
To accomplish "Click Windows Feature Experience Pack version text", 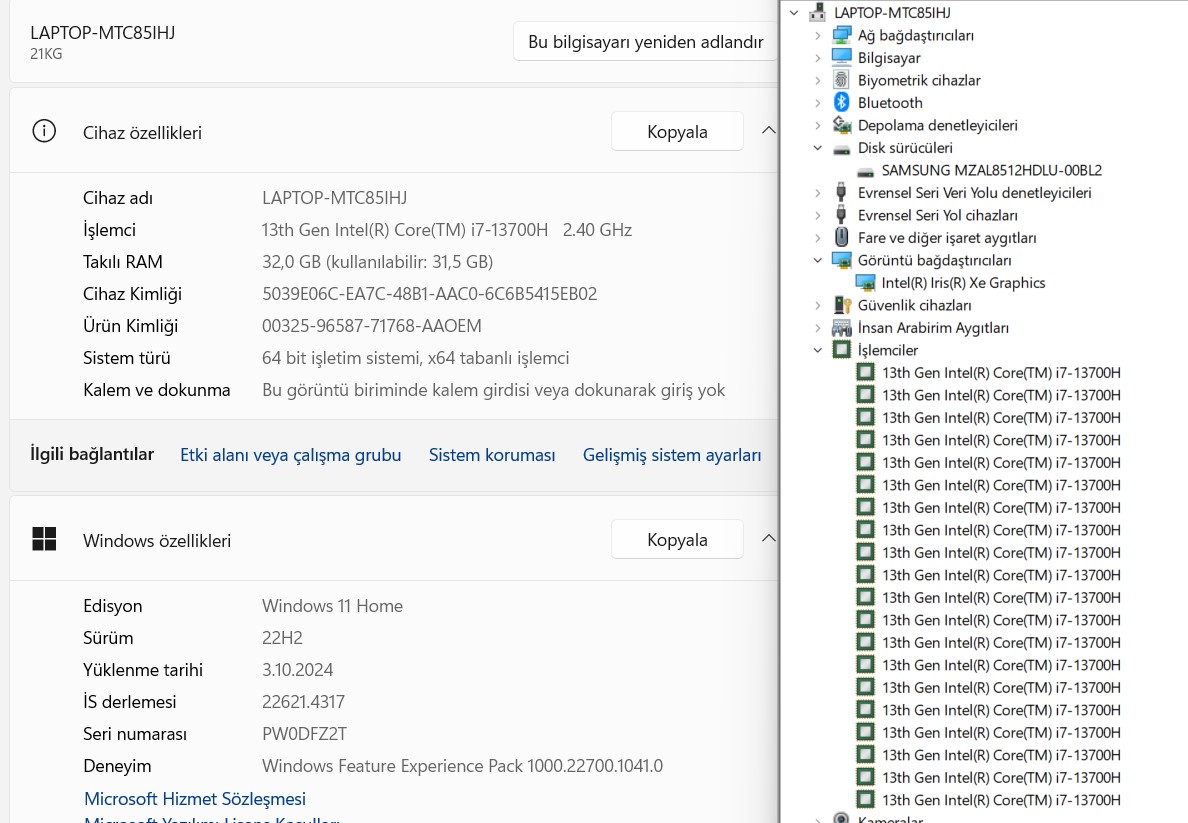I will click(462, 766).
